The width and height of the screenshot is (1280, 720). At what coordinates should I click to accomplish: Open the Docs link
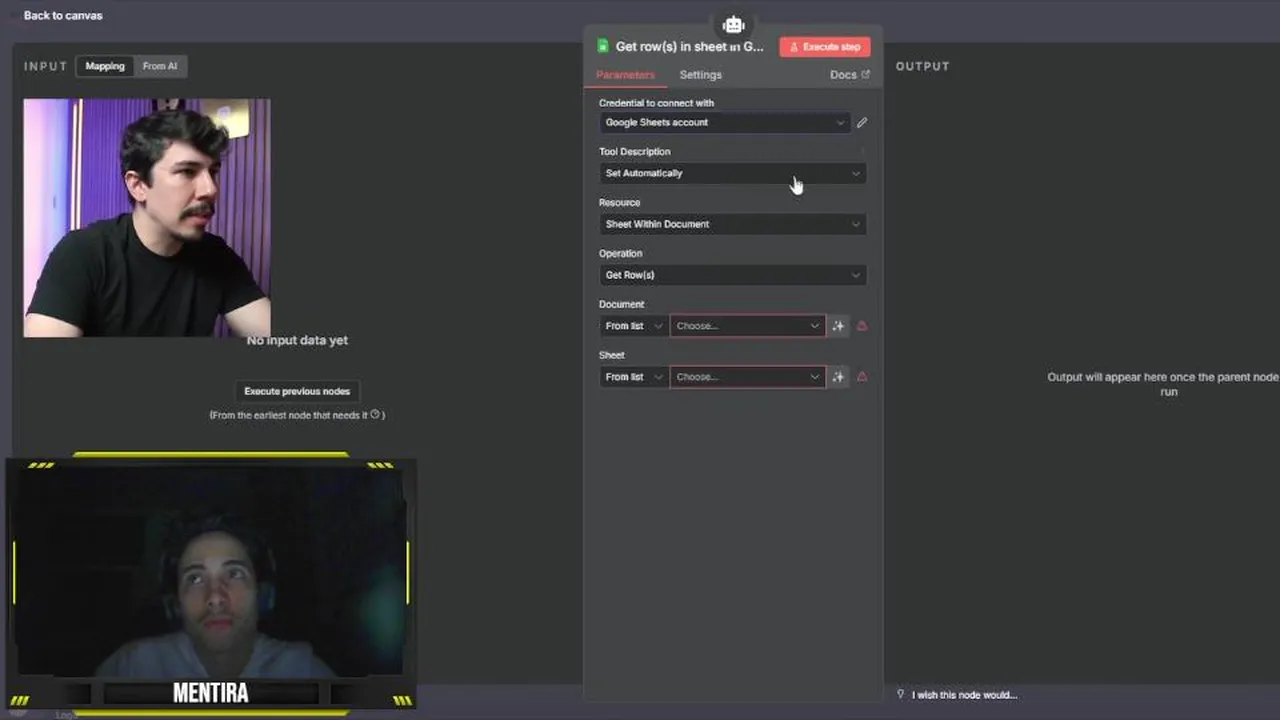click(849, 75)
